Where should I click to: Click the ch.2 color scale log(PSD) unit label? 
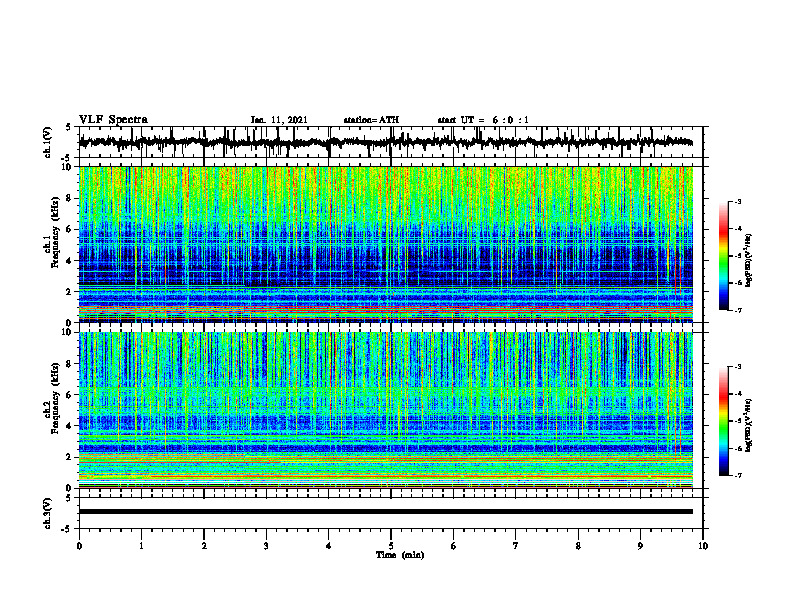[x=749, y=425]
